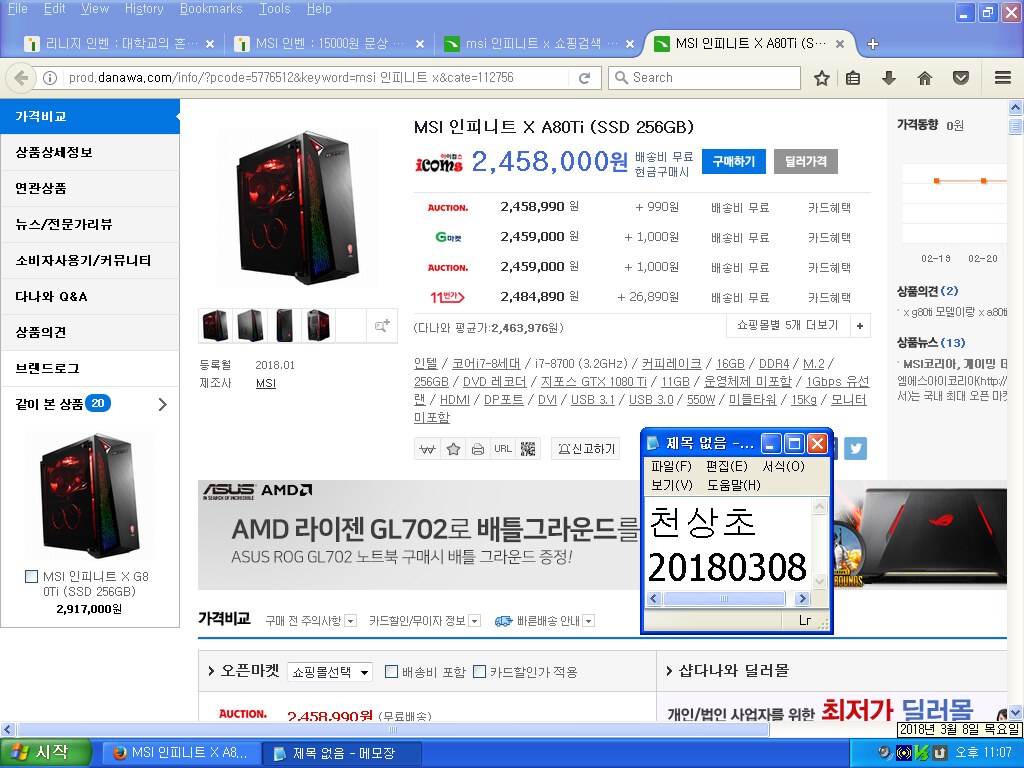Click the iCOMS seller logo
This screenshot has width=1024, height=768.
click(439, 163)
